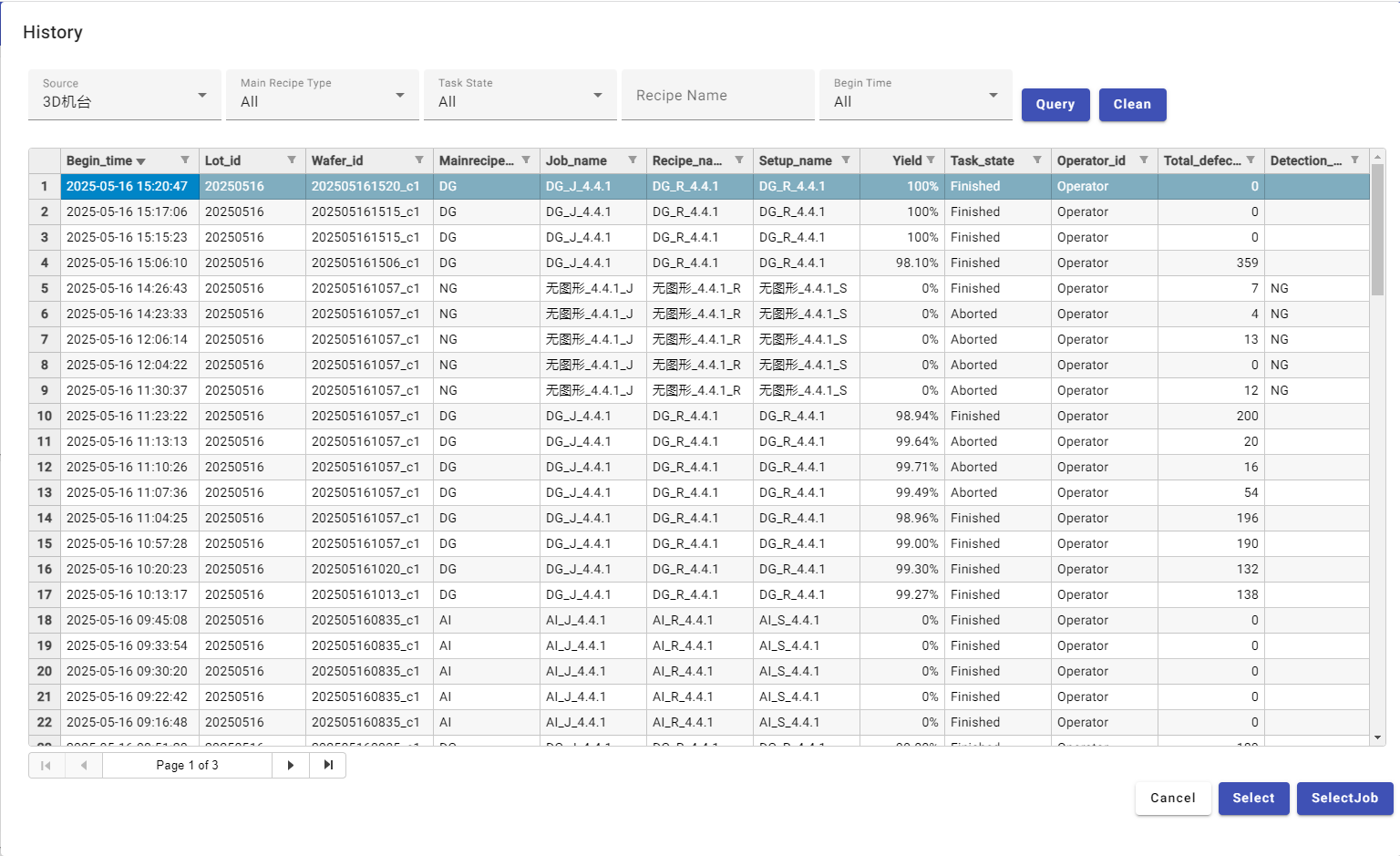Click the Task_state column filter funnel

(x=1037, y=160)
